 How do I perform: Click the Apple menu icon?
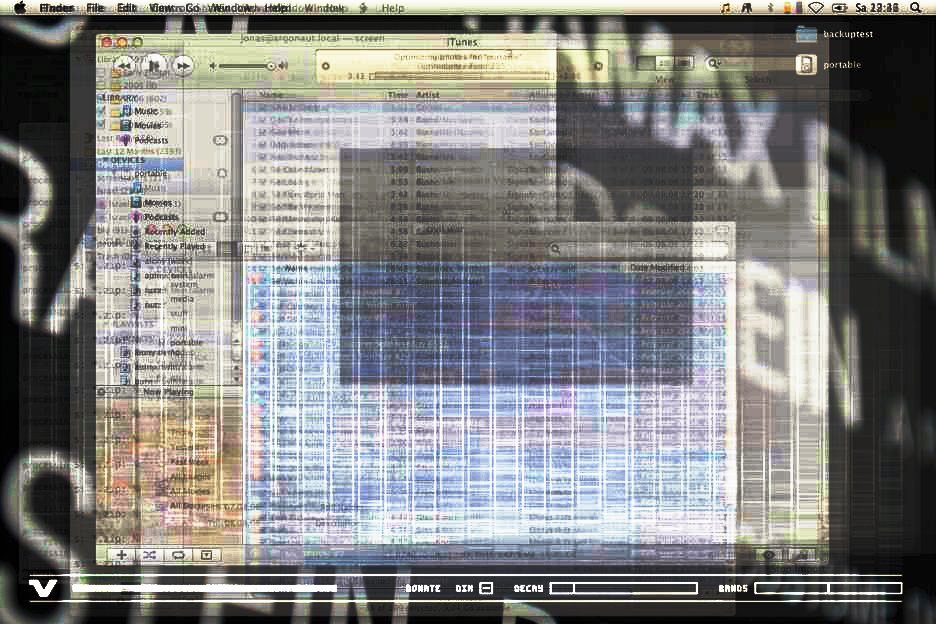(20, 8)
